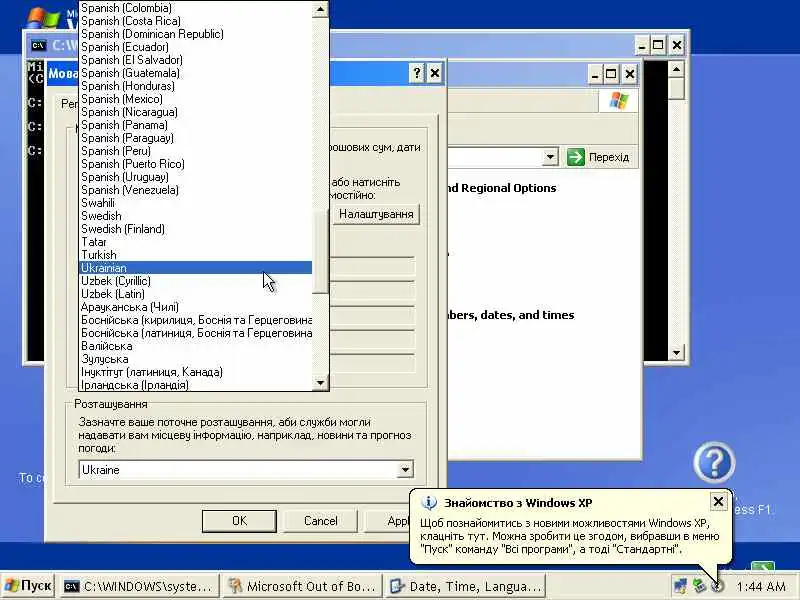Viewport: 800px width, 600px height.
Task: Select Spanish (Venezuela) entry
Action: [x=196, y=190]
